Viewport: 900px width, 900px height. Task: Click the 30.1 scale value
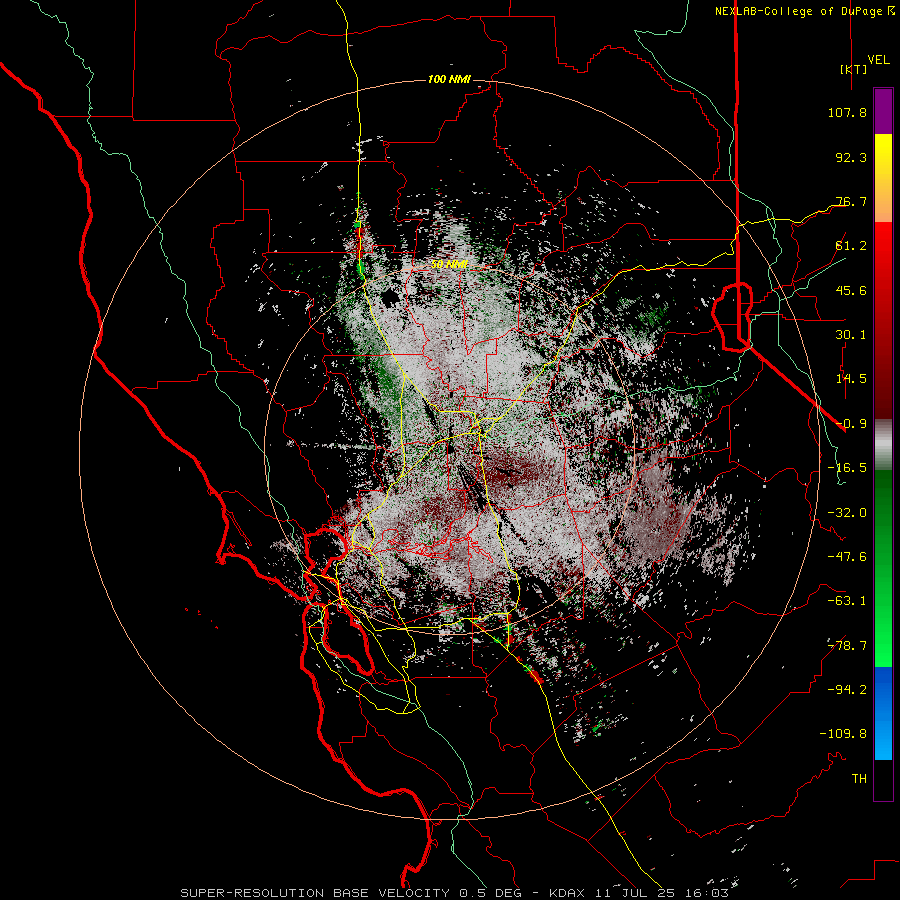tap(851, 335)
